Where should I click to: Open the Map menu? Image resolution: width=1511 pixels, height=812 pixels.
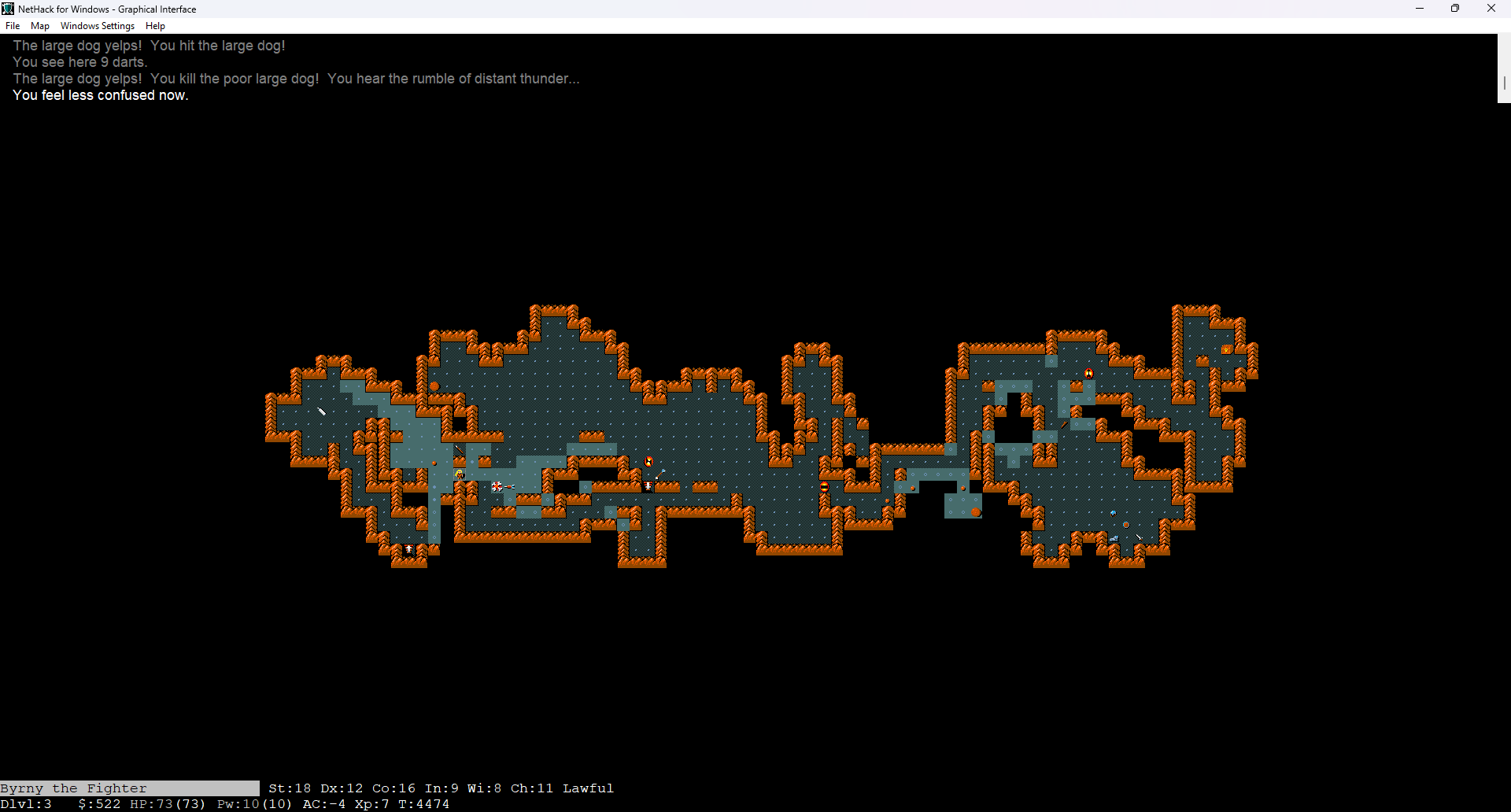[40, 26]
